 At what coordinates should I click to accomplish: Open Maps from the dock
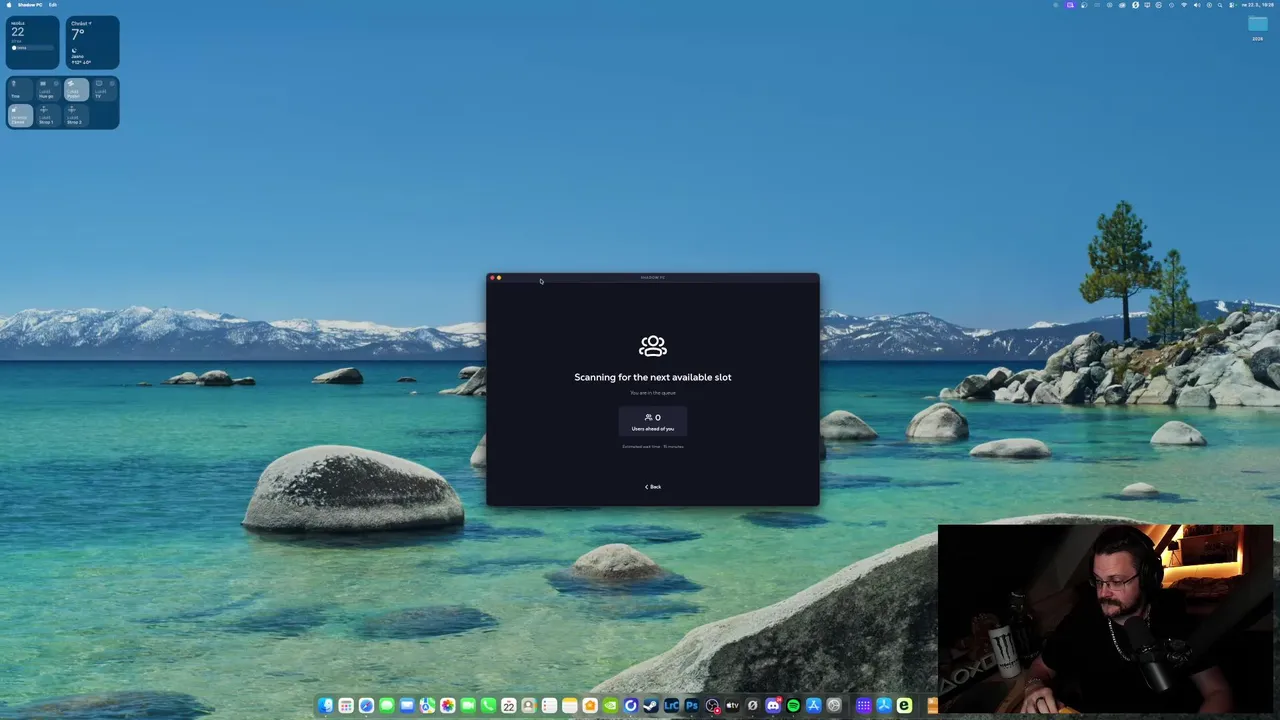point(427,705)
